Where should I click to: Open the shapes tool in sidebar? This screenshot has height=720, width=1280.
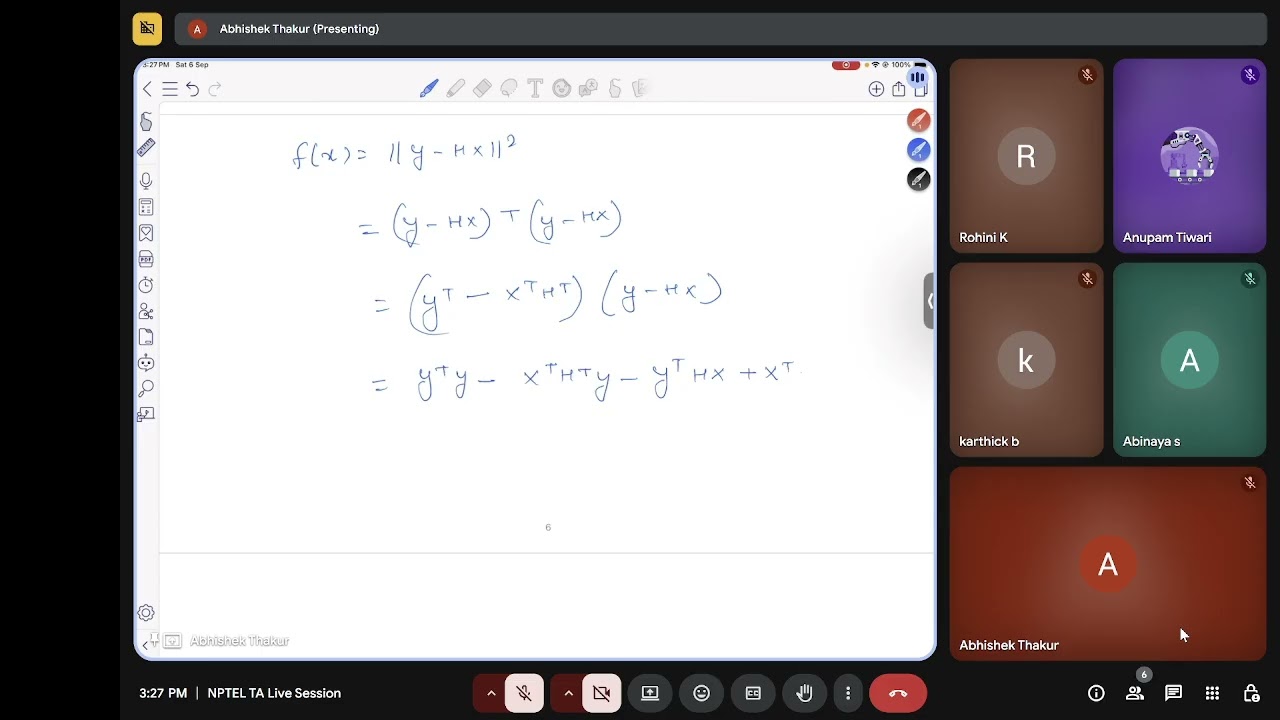(146, 311)
